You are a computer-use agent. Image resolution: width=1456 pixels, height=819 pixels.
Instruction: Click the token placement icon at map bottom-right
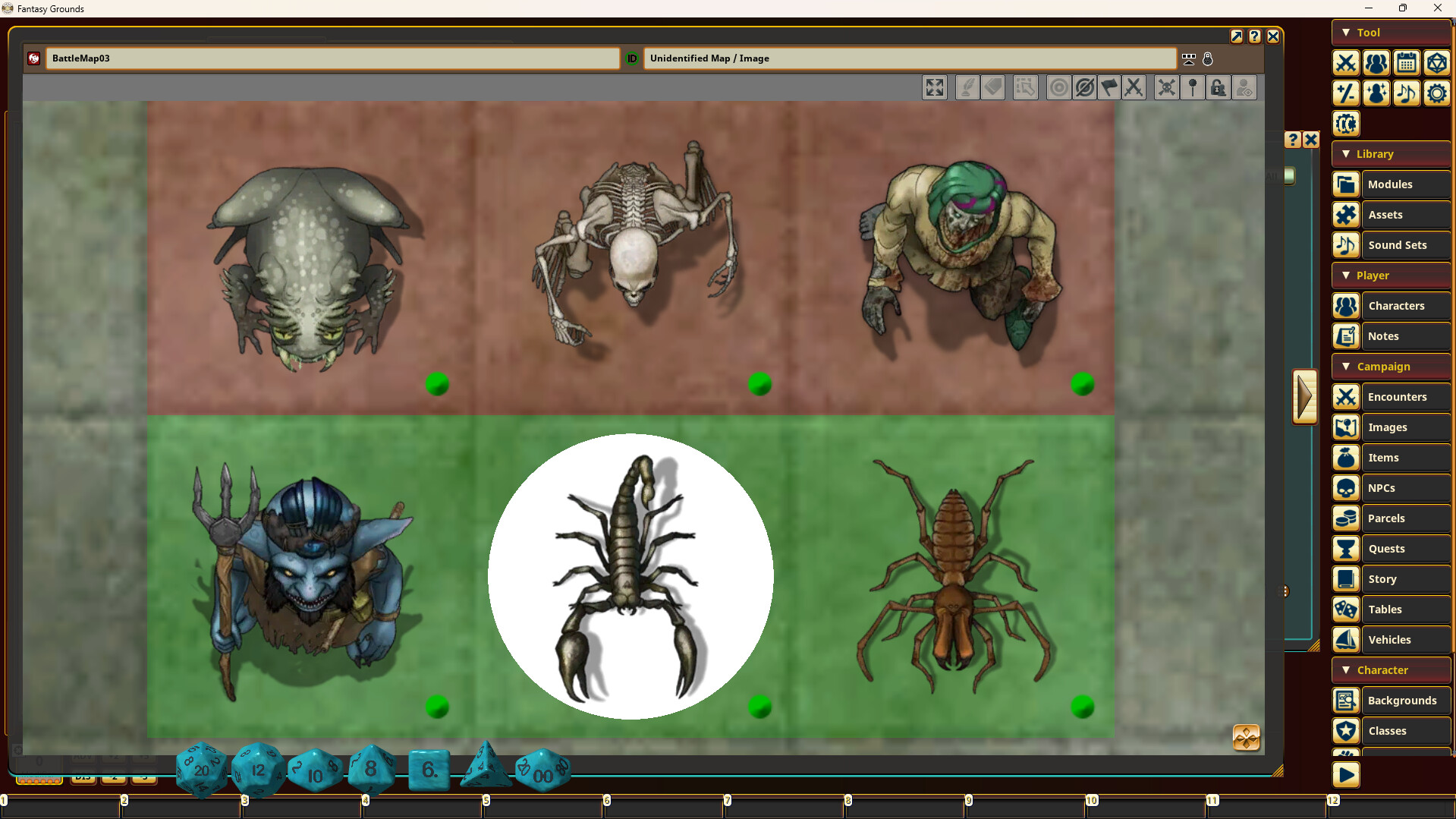1247,737
